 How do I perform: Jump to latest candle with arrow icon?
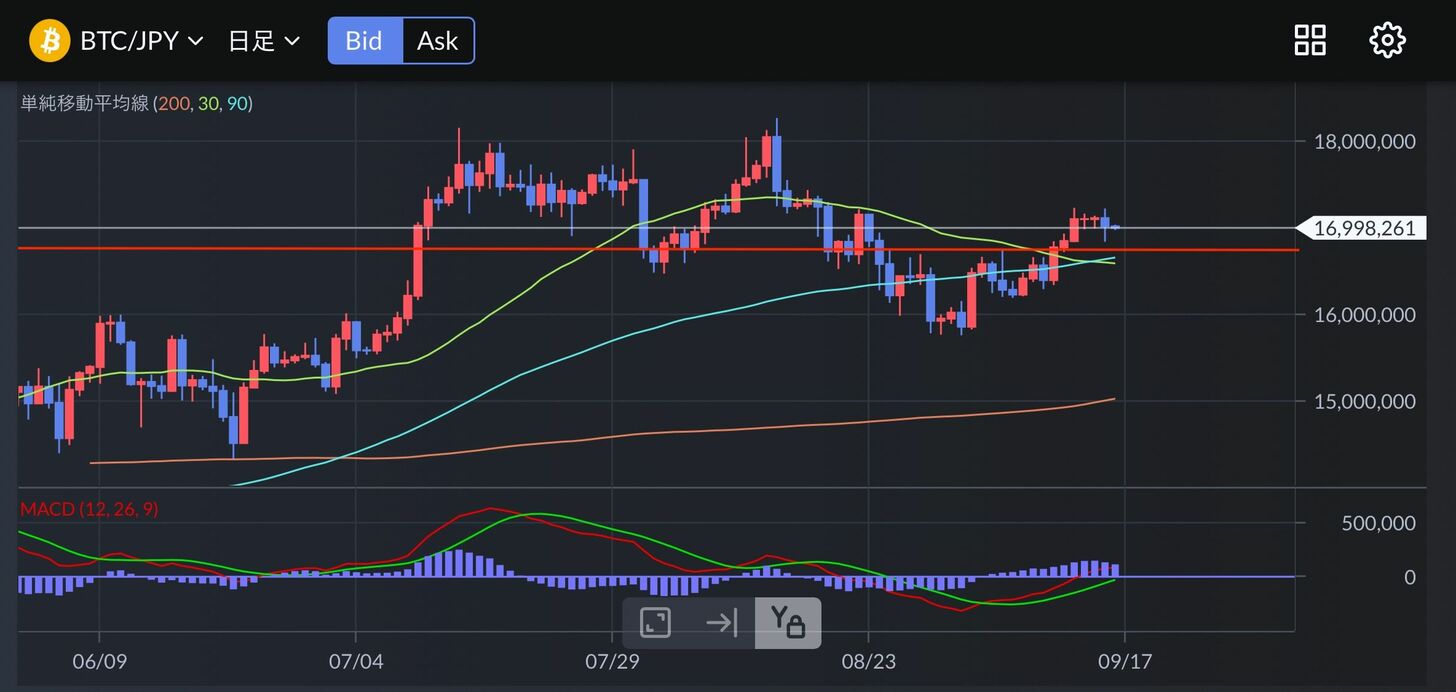click(x=721, y=623)
